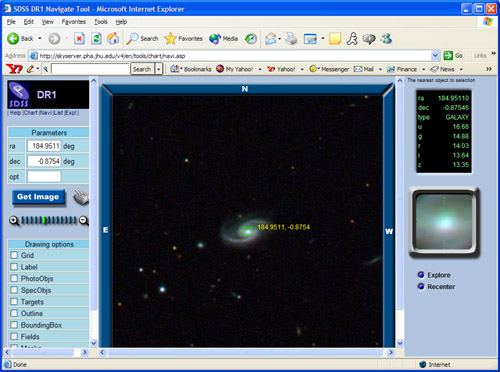Open the Back button history dropdown
The height and width of the screenshot is (372, 500).
pyautogui.click(x=40, y=39)
